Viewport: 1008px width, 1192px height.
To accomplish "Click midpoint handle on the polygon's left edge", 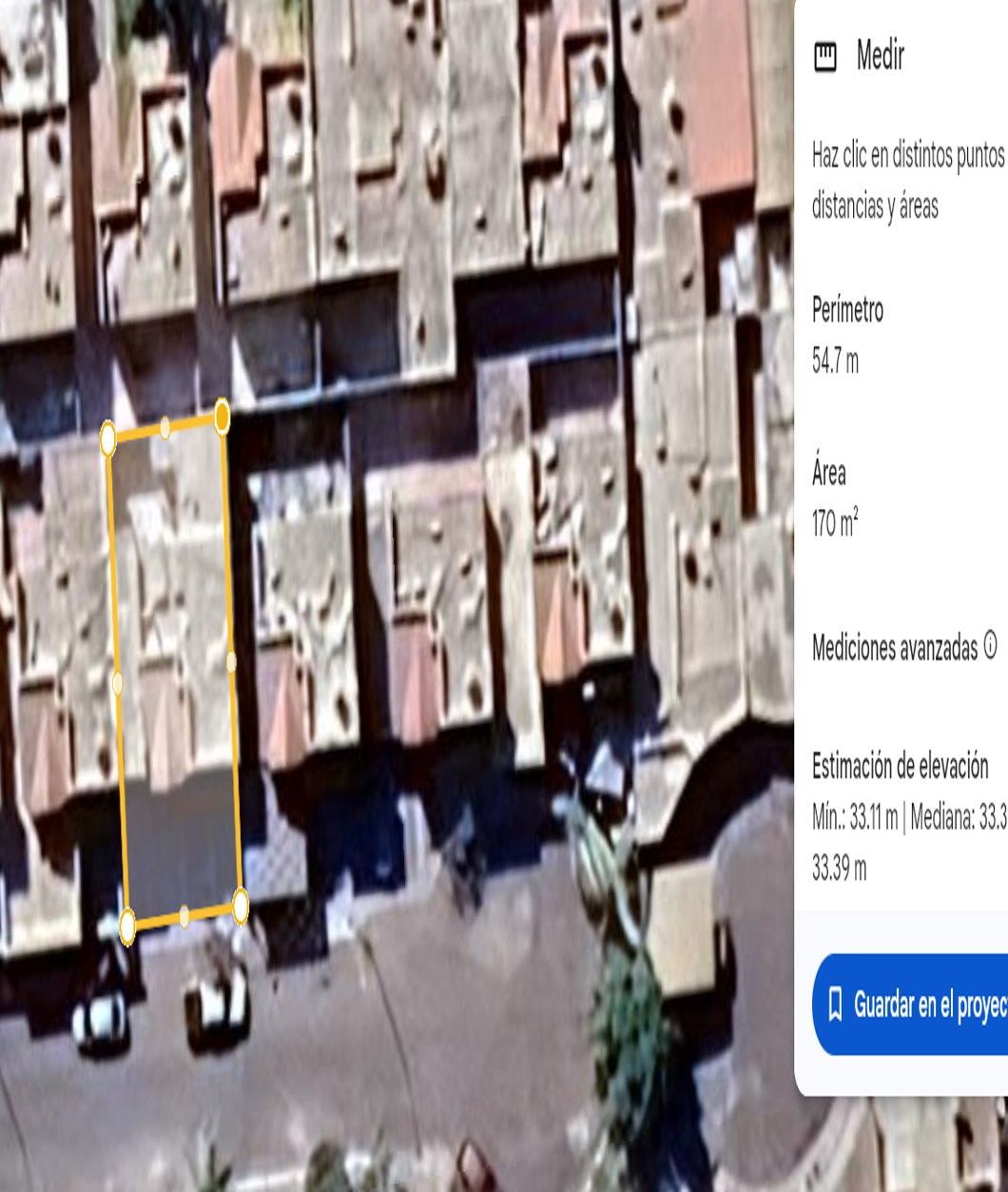I will pyautogui.click(x=118, y=682).
